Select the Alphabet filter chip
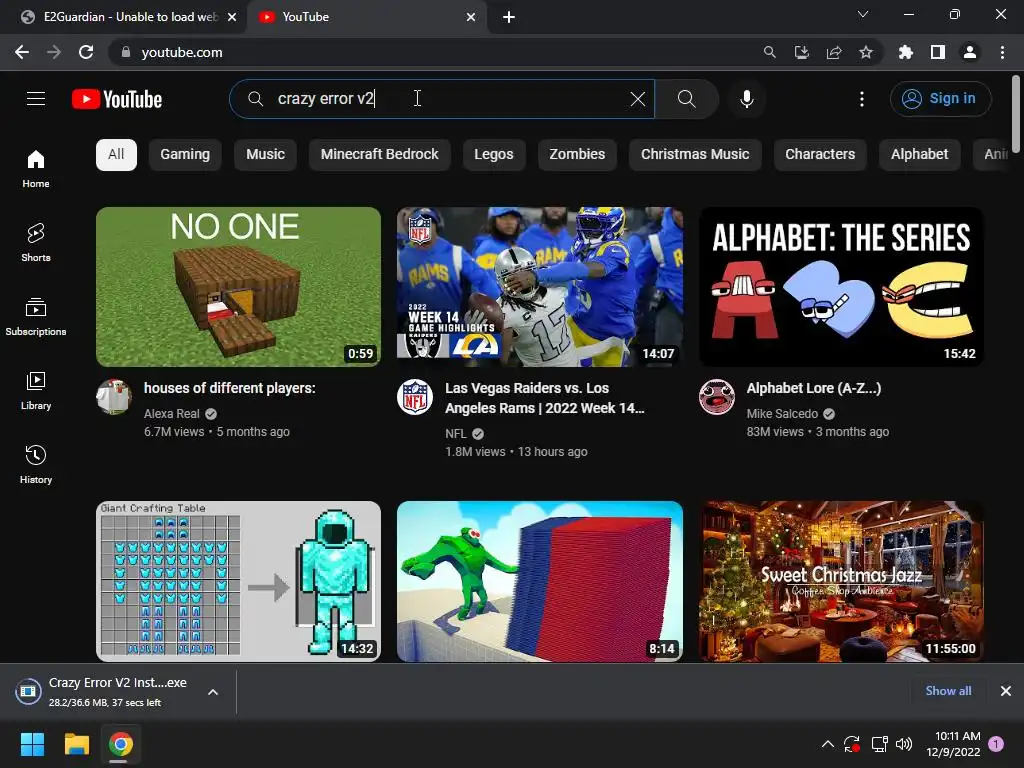The width and height of the screenshot is (1024, 768). (x=920, y=155)
